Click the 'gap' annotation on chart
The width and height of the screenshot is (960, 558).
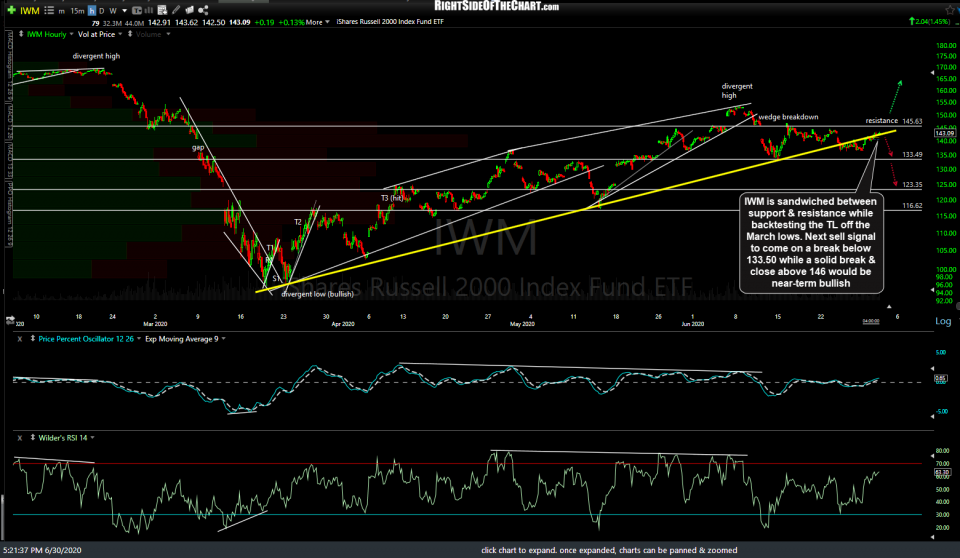(198, 148)
